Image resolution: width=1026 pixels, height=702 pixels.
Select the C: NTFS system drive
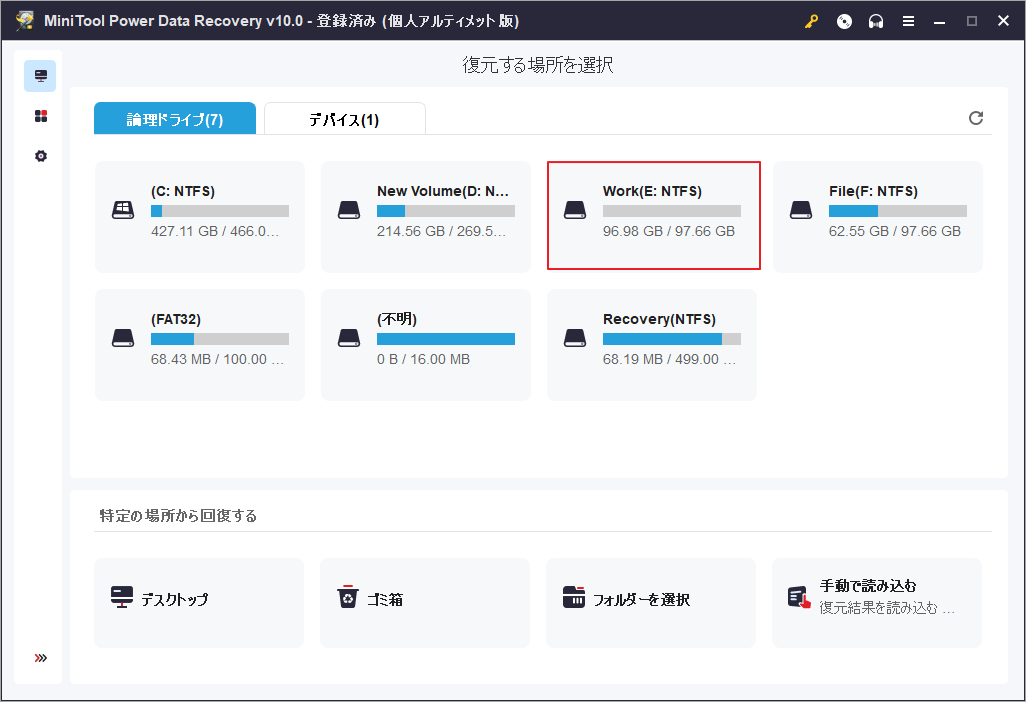[200, 216]
